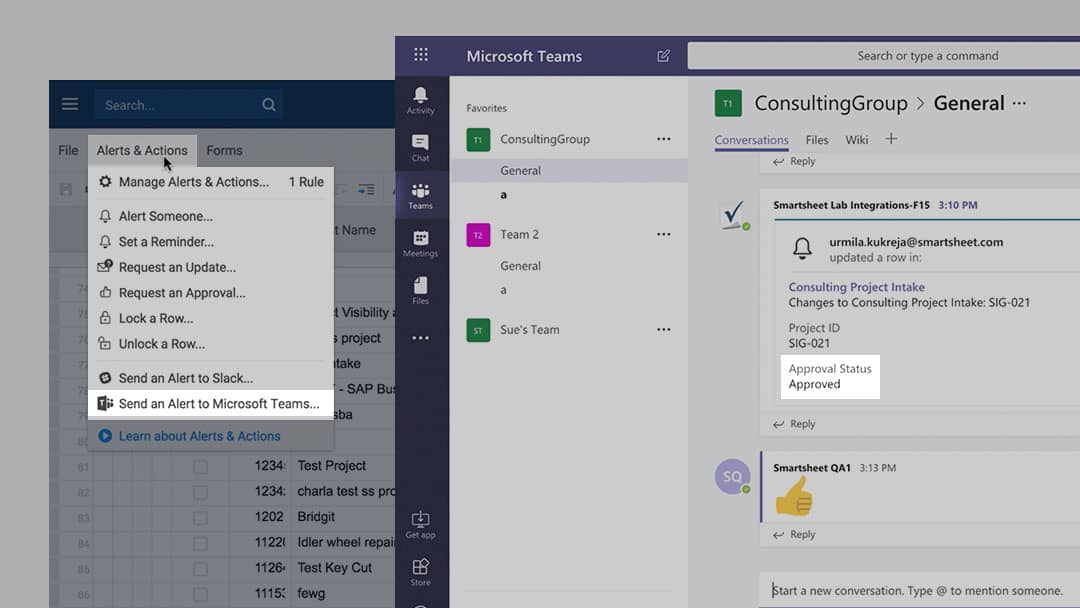1080x608 pixels.
Task: Add a new tab with plus icon
Action: click(891, 138)
